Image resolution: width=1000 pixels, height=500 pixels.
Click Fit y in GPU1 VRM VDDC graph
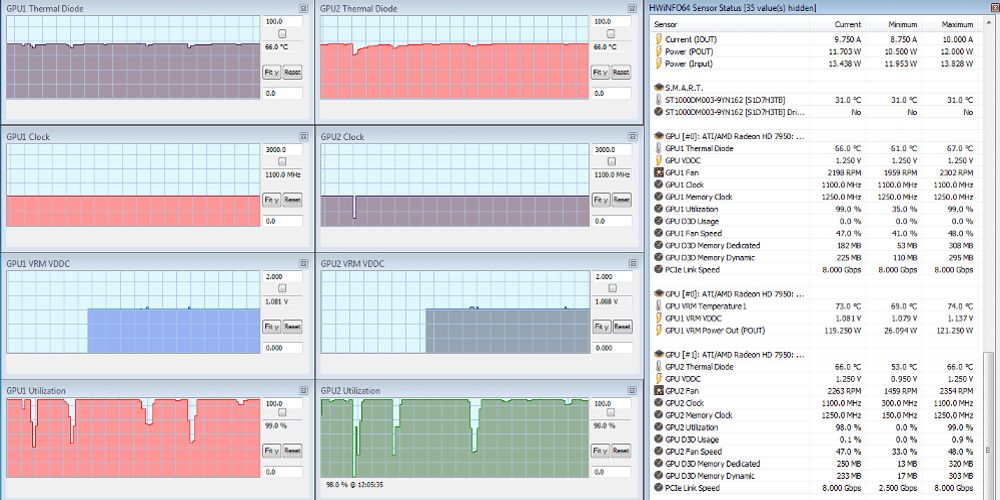pos(272,327)
